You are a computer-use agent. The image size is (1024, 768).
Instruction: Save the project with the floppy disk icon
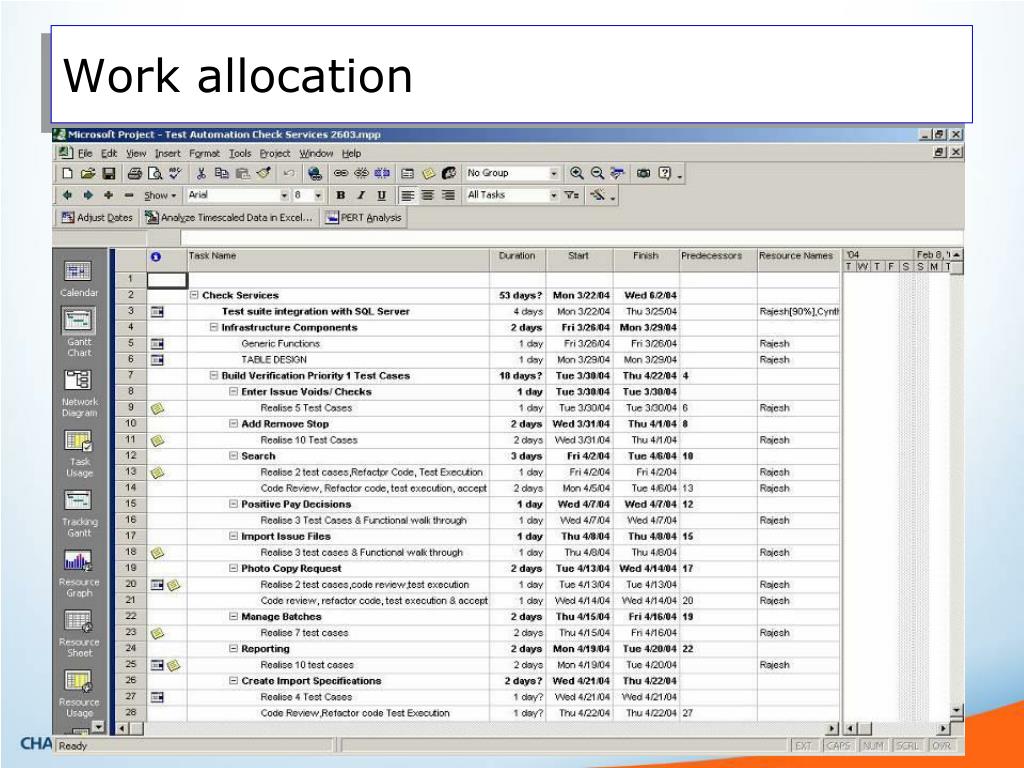pyautogui.click(x=109, y=174)
